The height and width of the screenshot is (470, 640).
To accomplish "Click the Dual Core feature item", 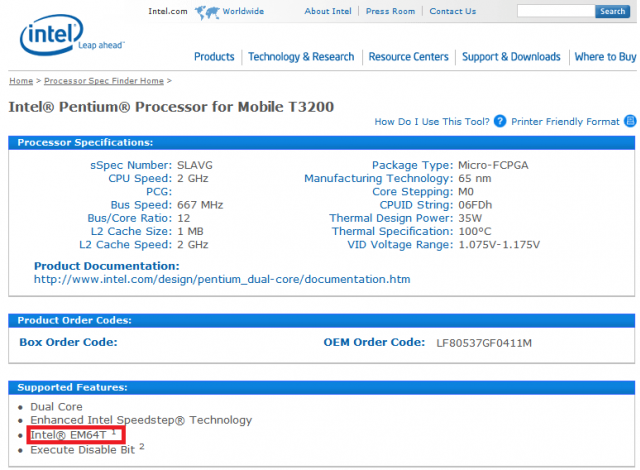I will point(56,407).
